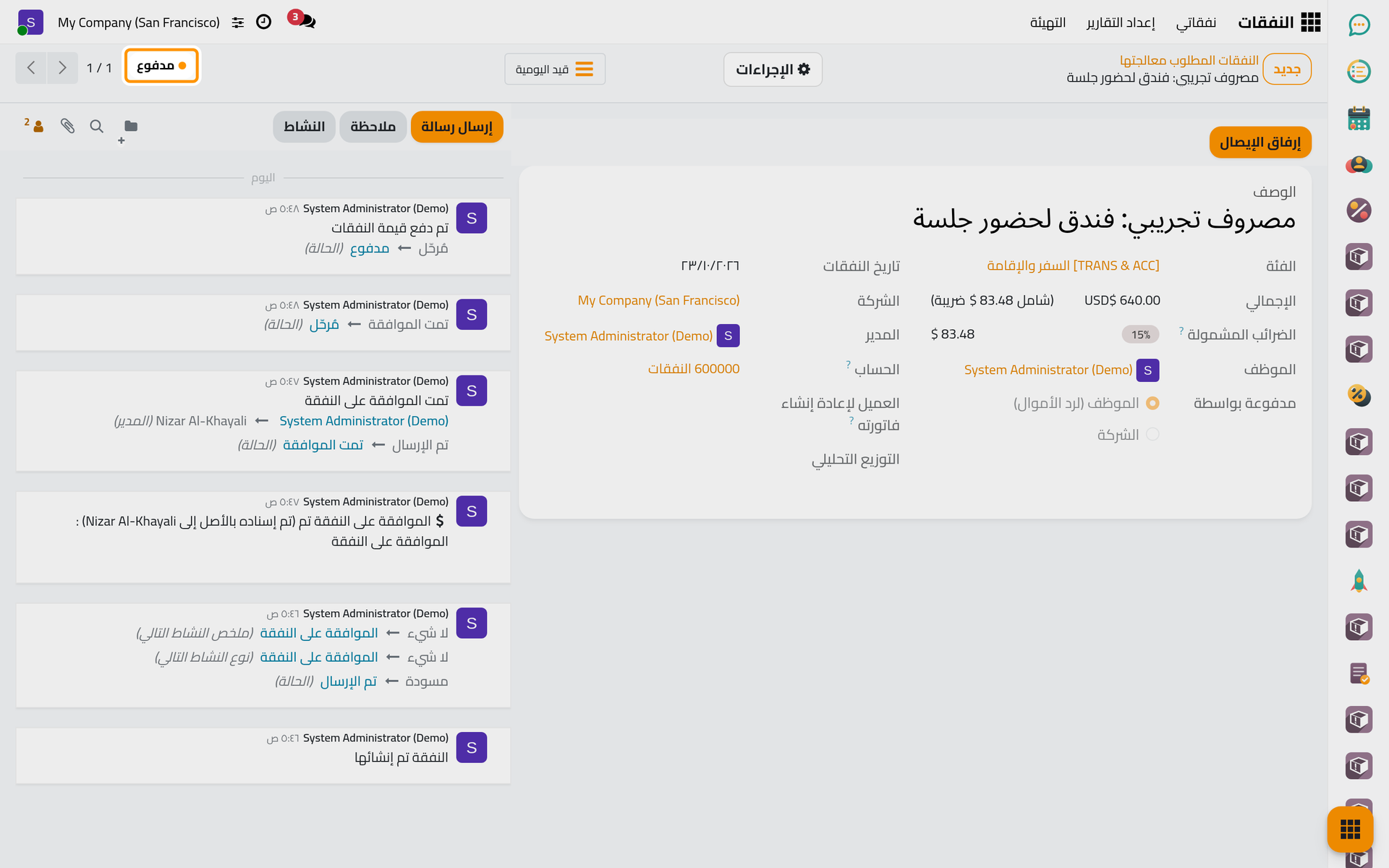The height and width of the screenshot is (868, 1389).
Task: Select the employee reimbursement radio option
Action: click(x=1152, y=403)
